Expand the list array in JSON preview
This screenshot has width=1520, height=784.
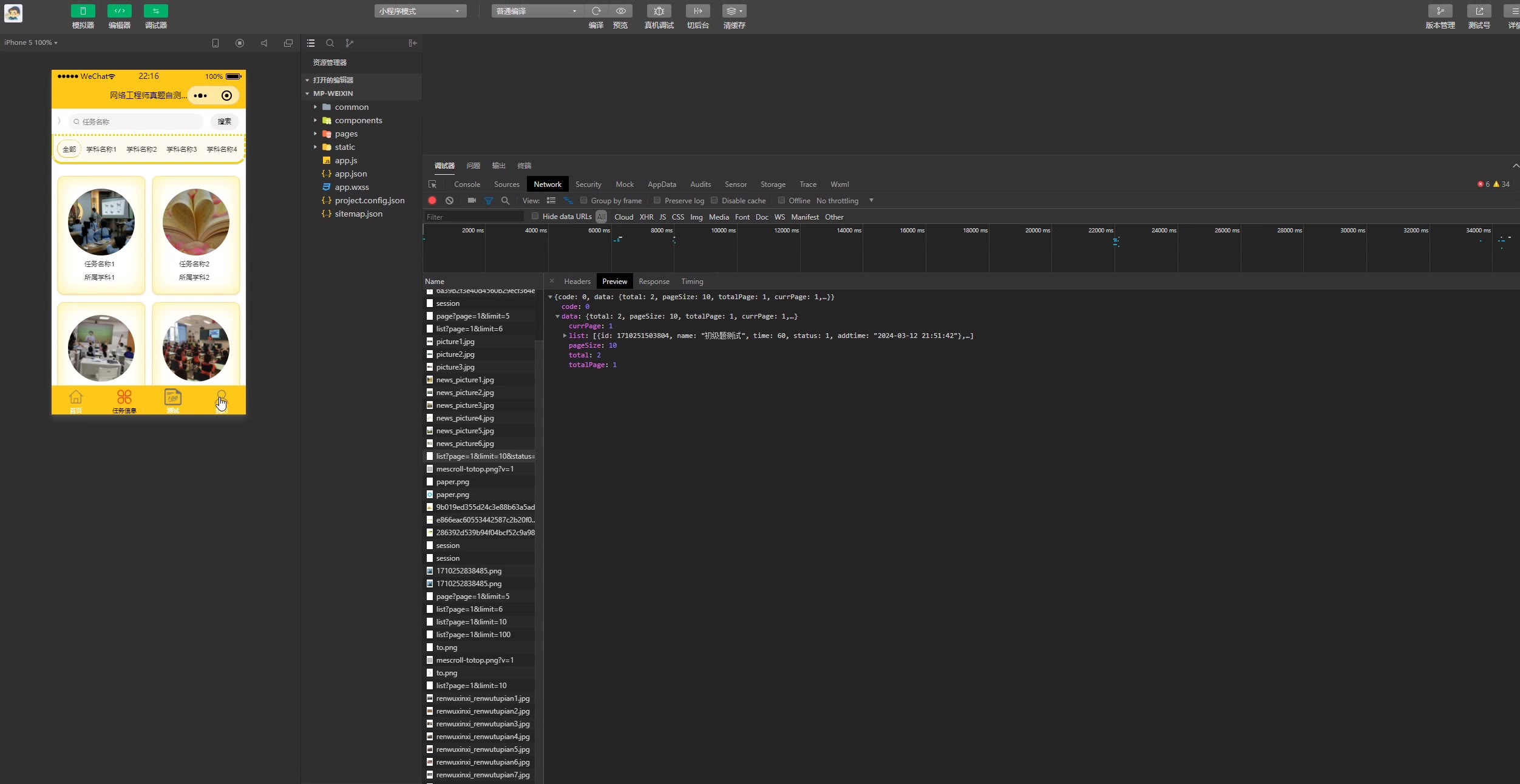565,336
